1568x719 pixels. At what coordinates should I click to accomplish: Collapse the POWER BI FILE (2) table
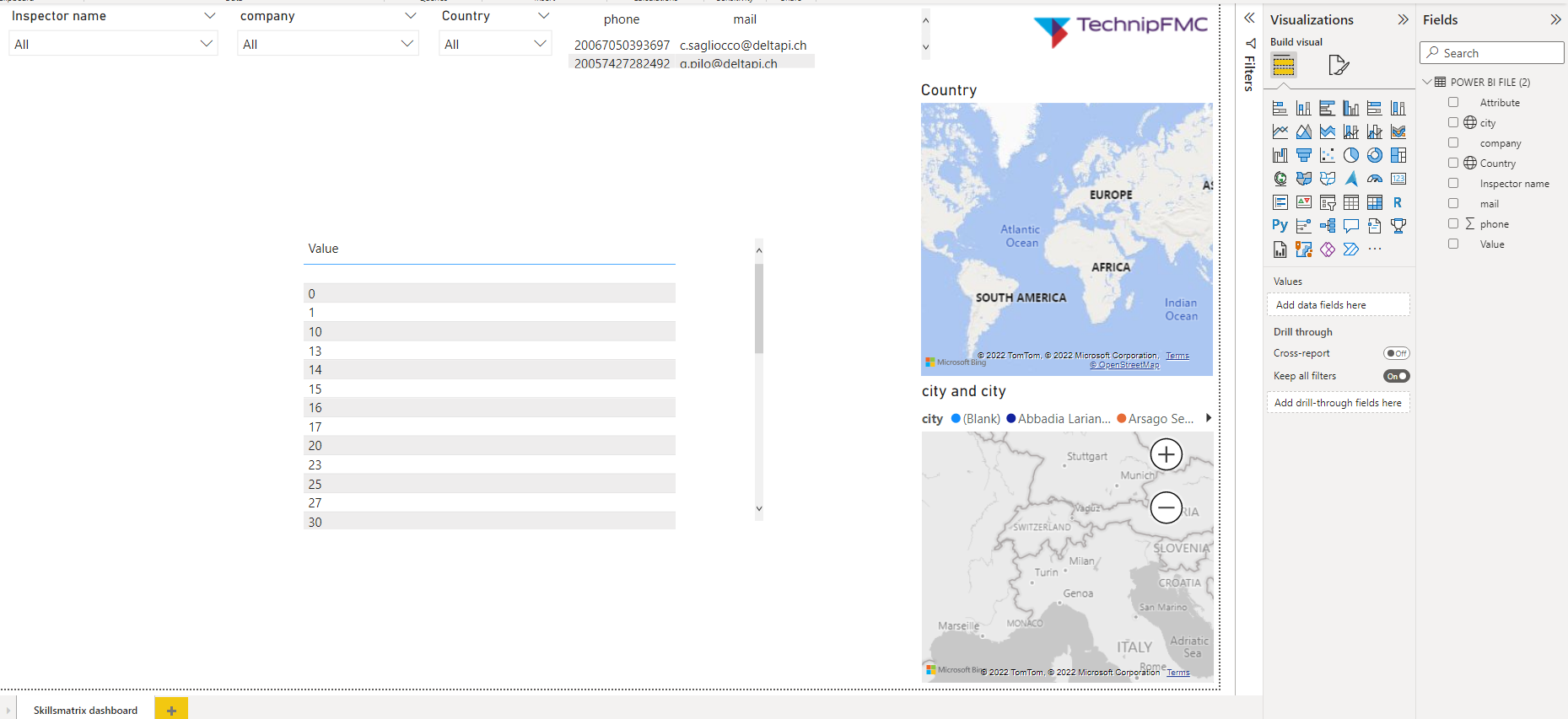(x=1427, y=82)
